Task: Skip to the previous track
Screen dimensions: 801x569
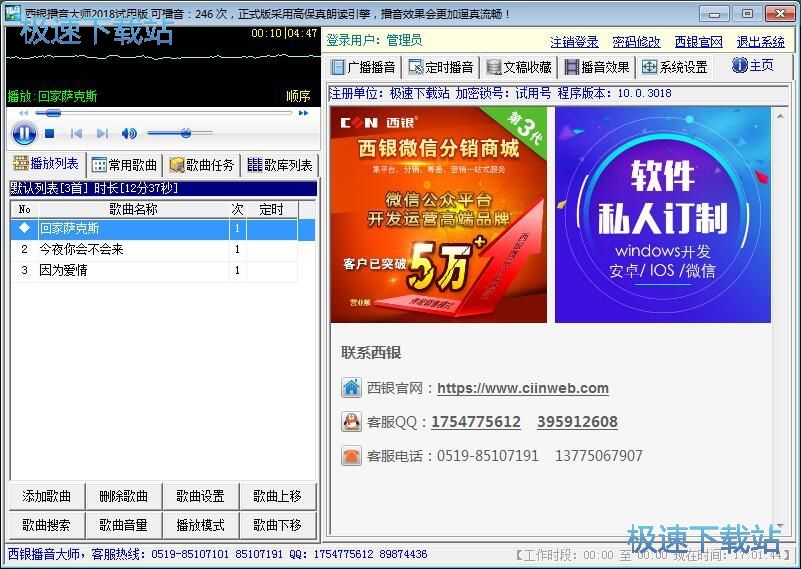Action: click(x=77, y=133)
